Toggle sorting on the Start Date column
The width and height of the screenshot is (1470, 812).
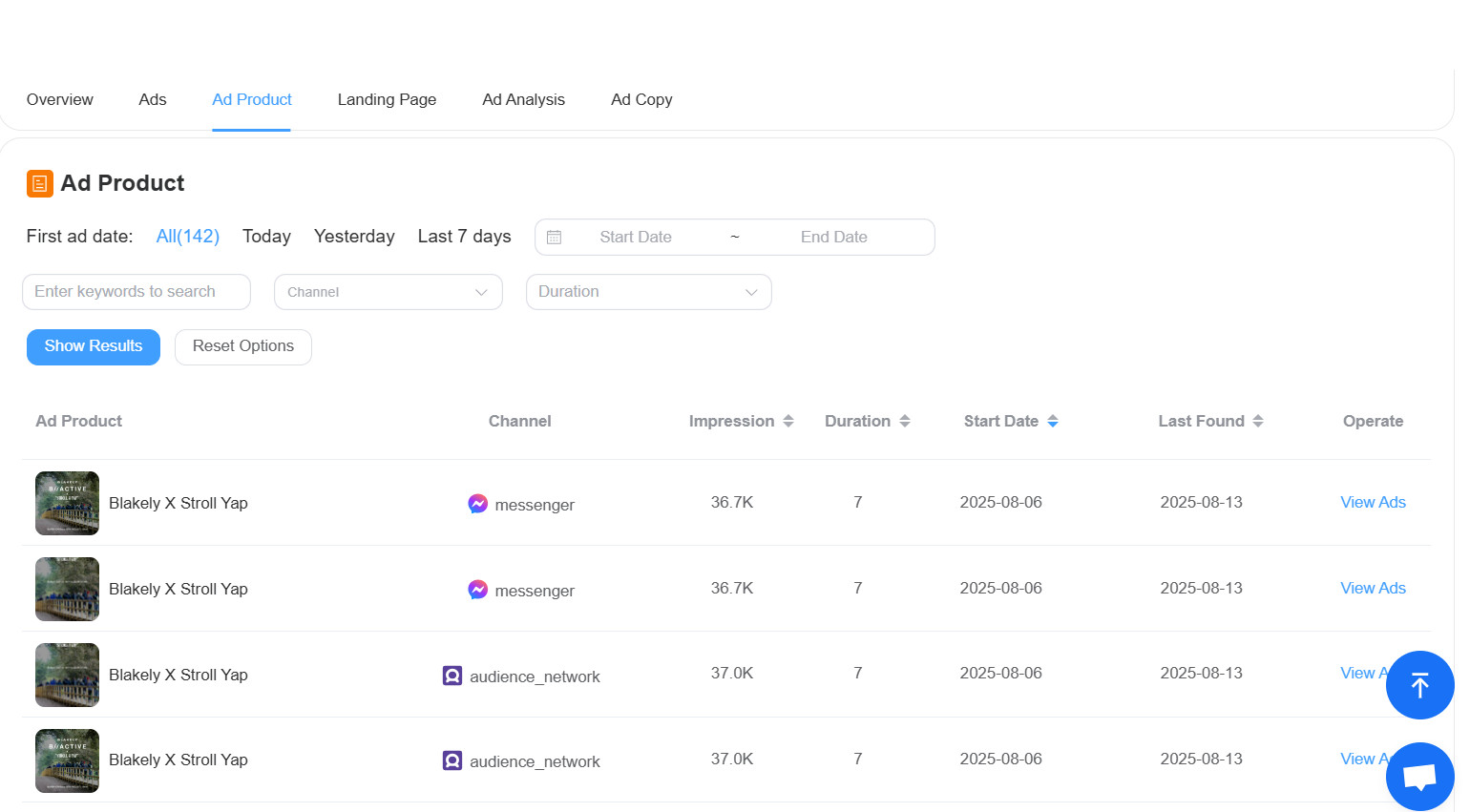(1052, 421)
